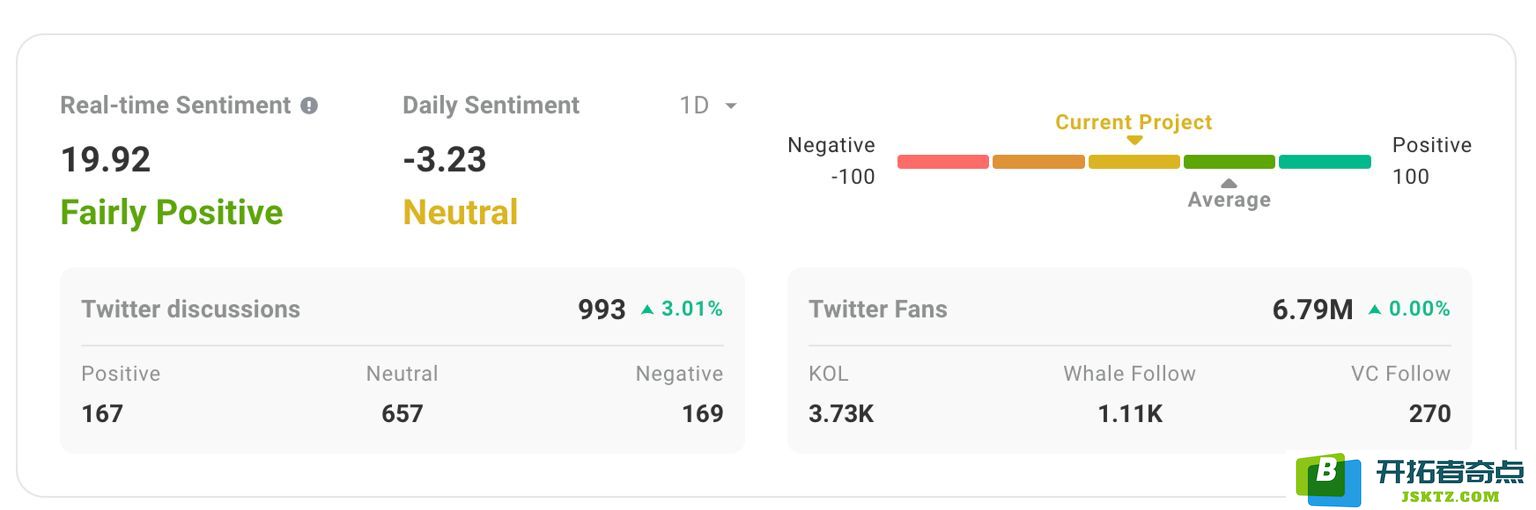Click the Neutral count 657

[402, 414]
